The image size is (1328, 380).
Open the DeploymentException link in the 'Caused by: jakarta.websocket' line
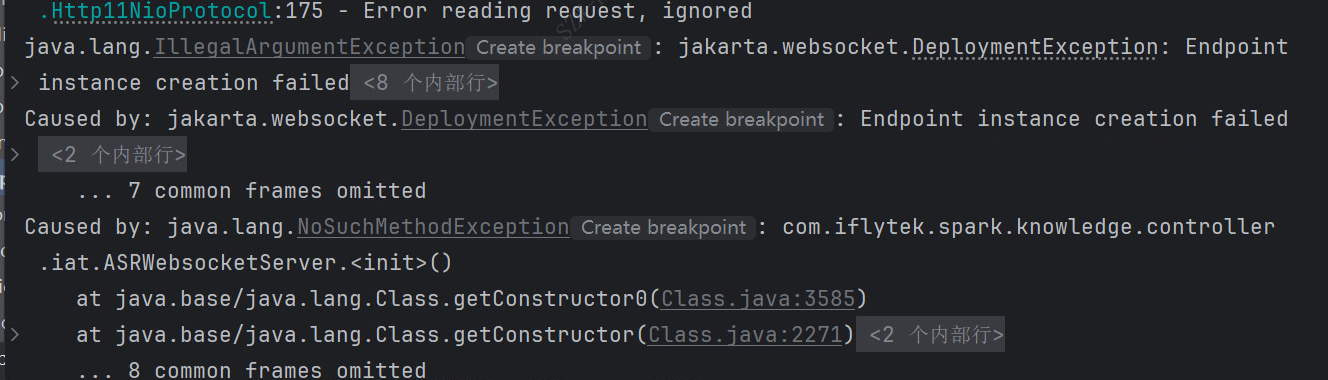524,119
